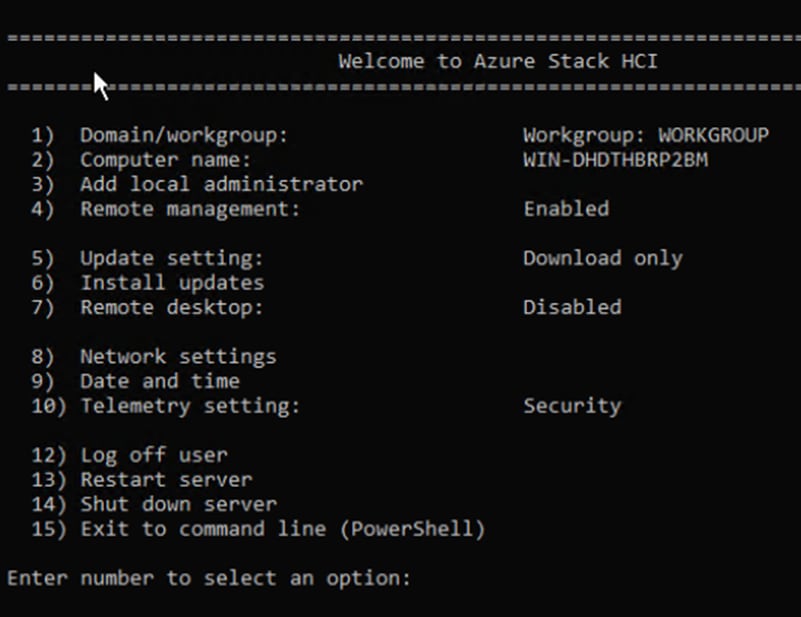801x617 pixels.
Task: Select the 'Network settings' line
Action: 153,357
